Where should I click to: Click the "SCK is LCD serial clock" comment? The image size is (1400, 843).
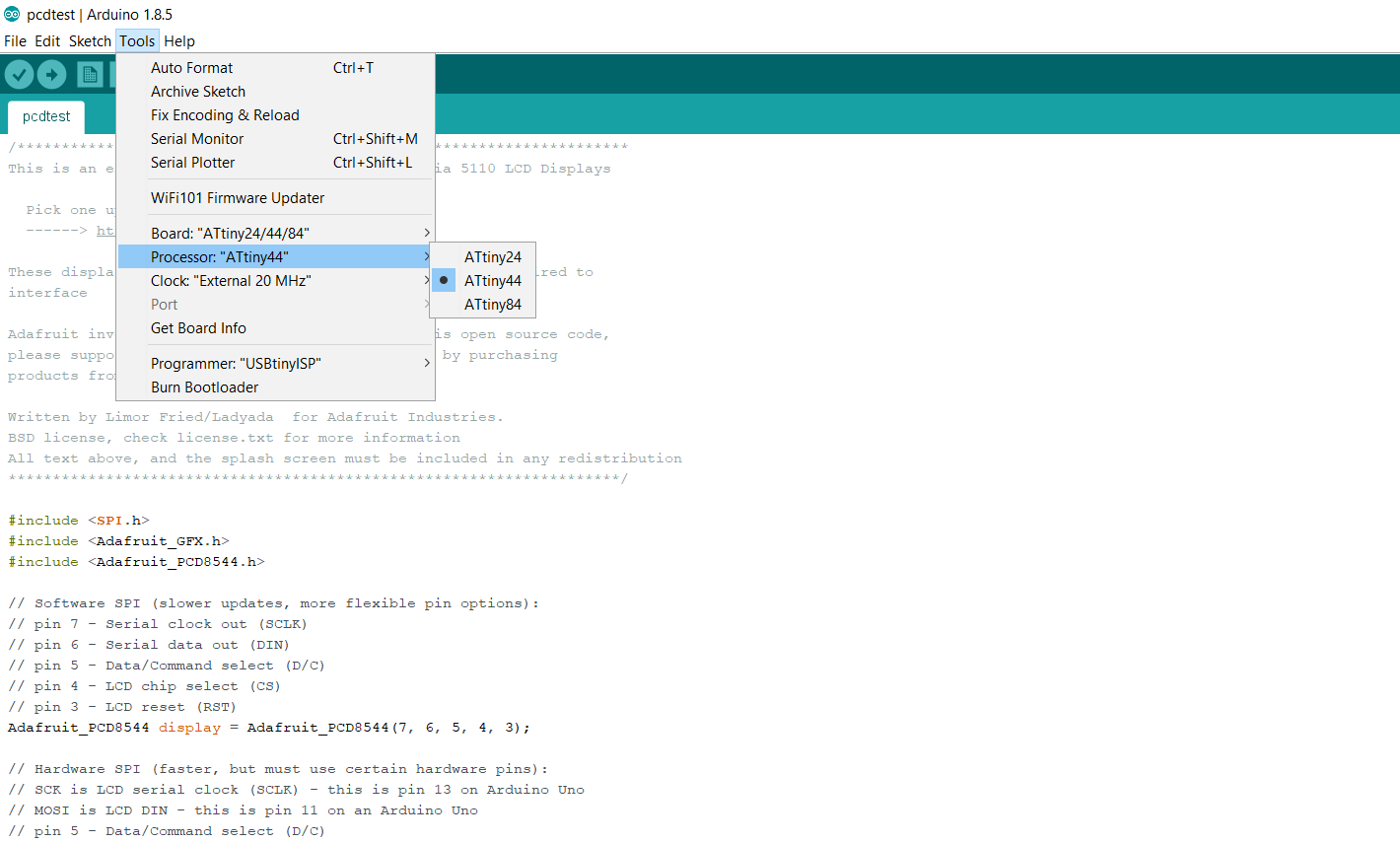[x=296, y=790]
